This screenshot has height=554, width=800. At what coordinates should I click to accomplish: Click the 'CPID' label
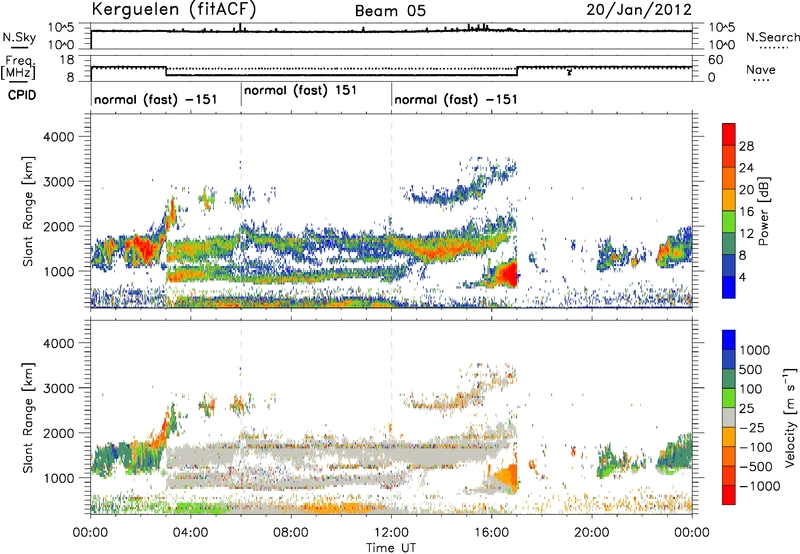[22, 95]
